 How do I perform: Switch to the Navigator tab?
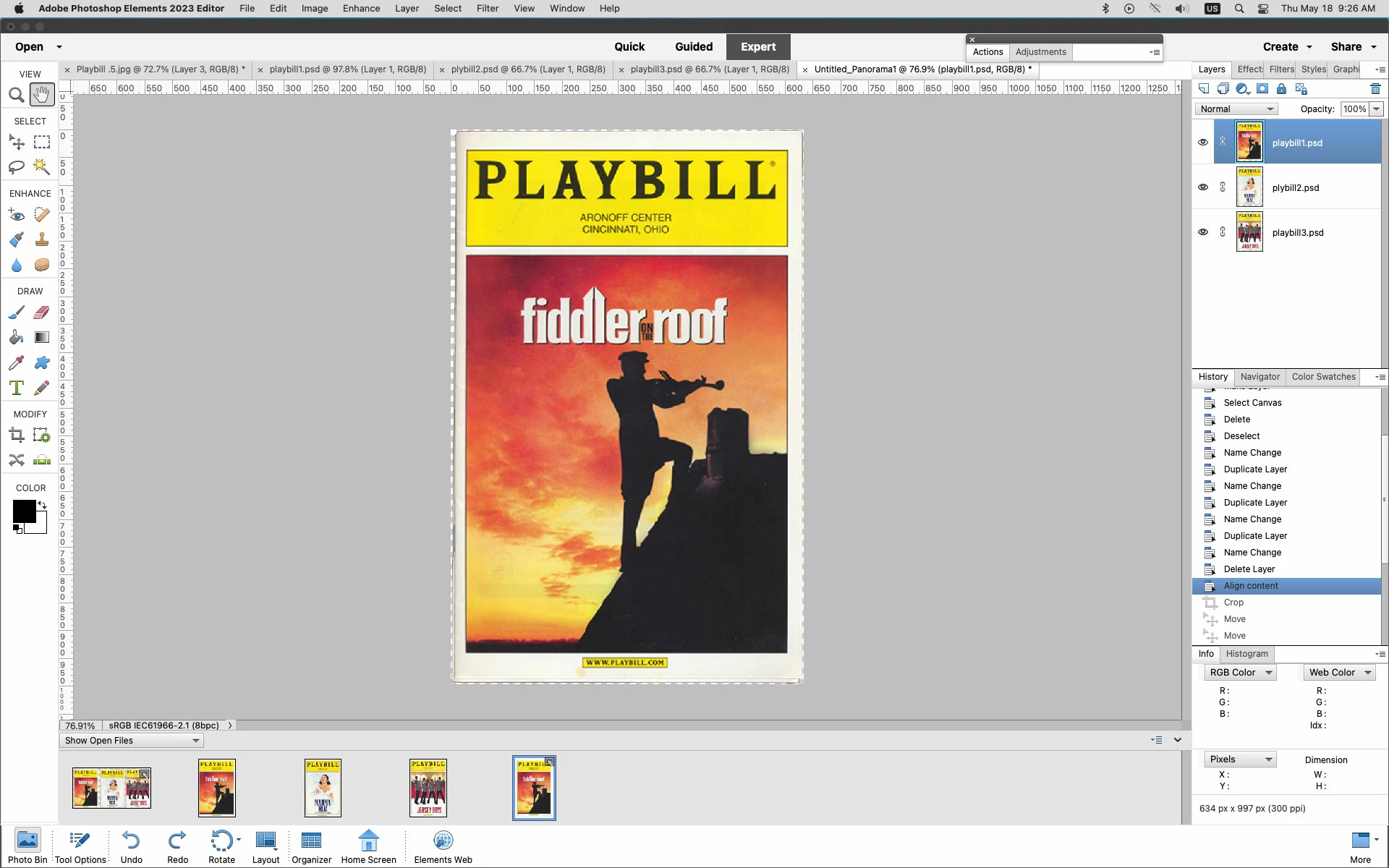[1260, 377]
